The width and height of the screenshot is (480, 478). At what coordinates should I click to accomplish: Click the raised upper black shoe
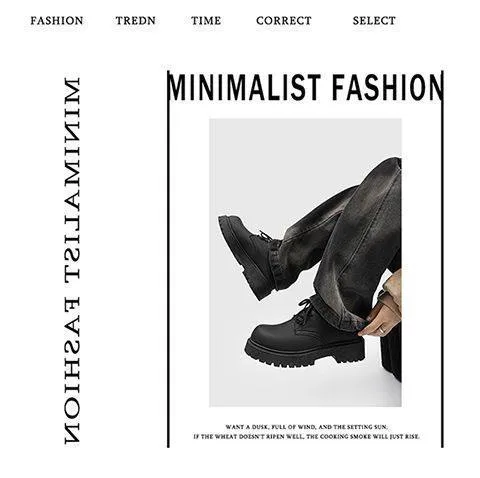coord(249,255)
